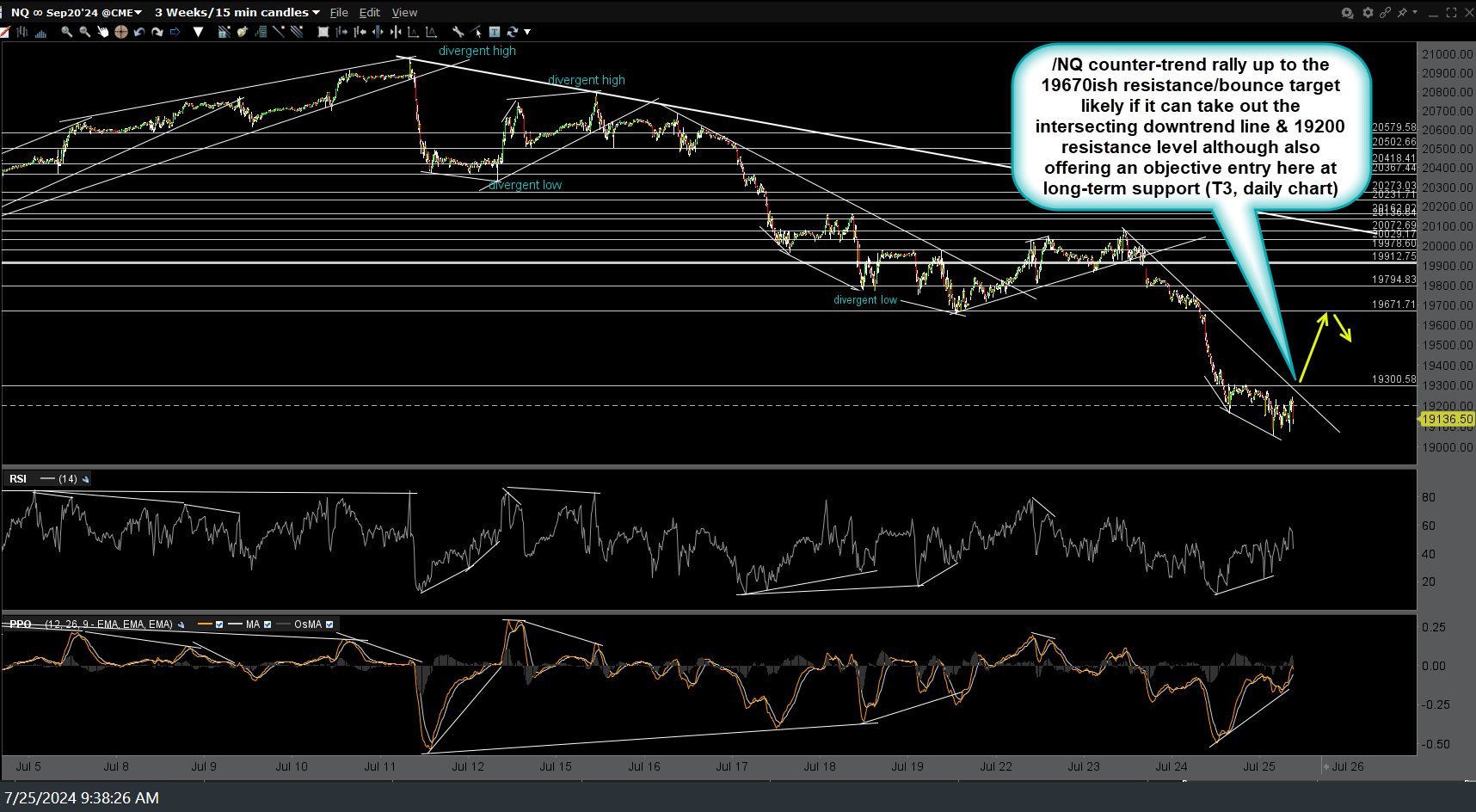Select the zoom in magnifier tool

pyautogui.click(x=67, y=32)
